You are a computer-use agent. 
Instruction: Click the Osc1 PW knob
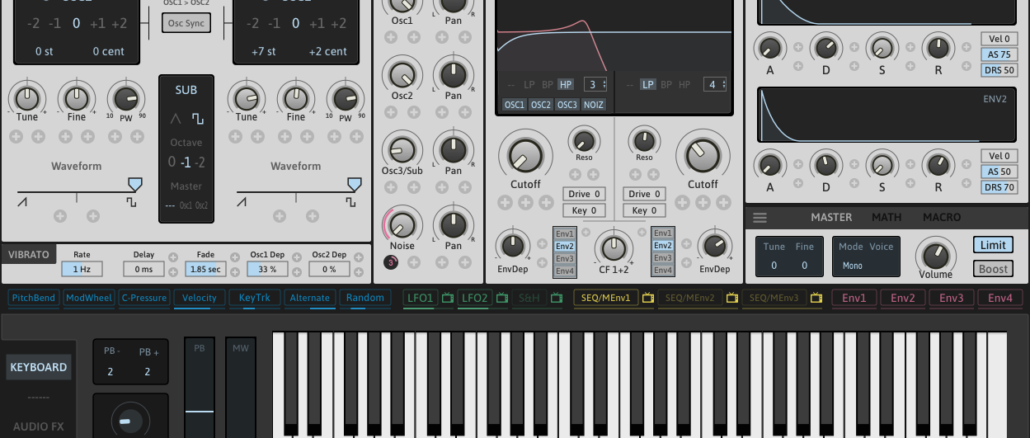tap(125, 99)
